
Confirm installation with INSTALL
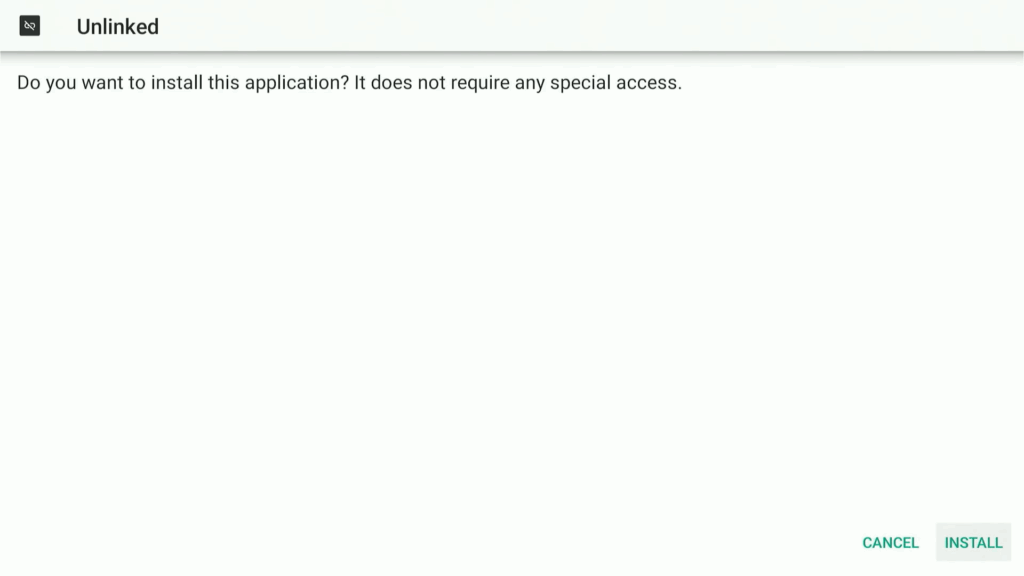tap(973, 542)
